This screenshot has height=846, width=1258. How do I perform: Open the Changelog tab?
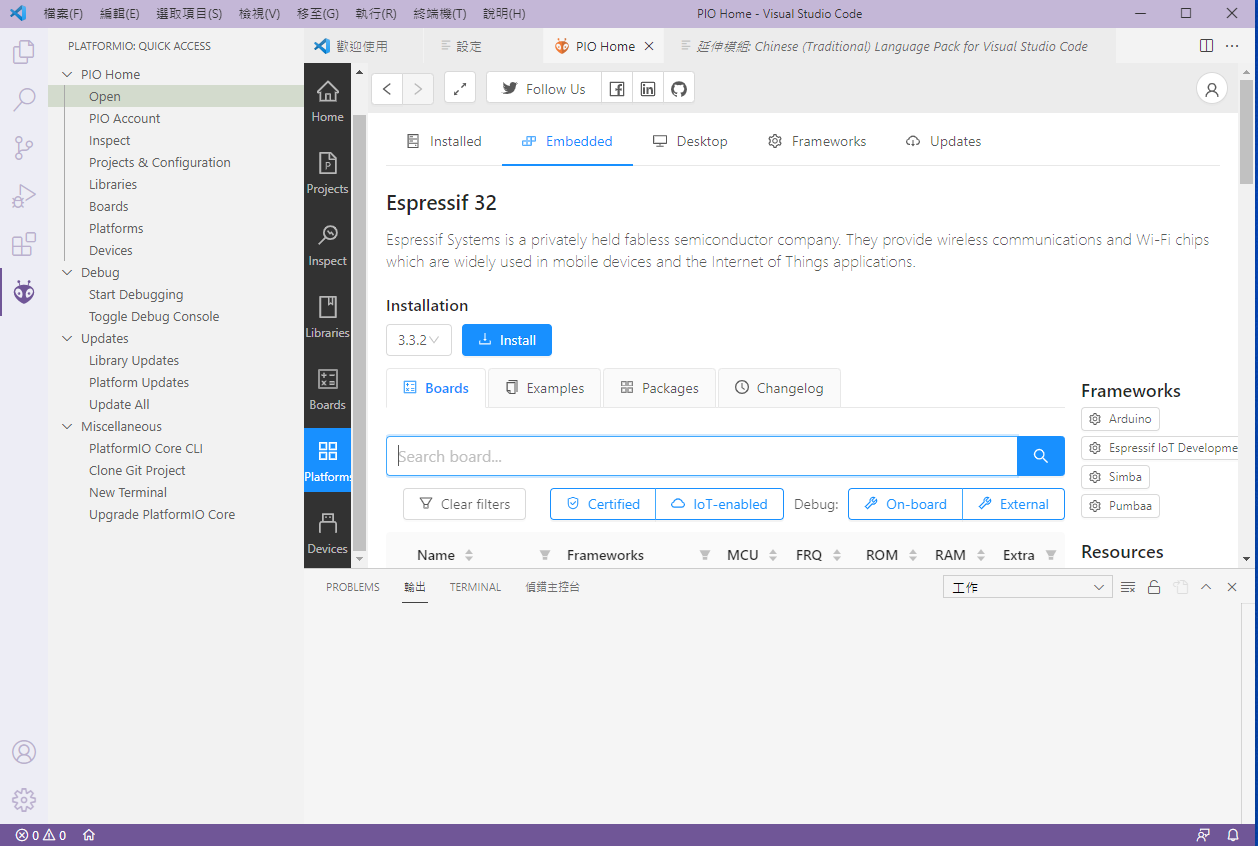pos(779,388)
